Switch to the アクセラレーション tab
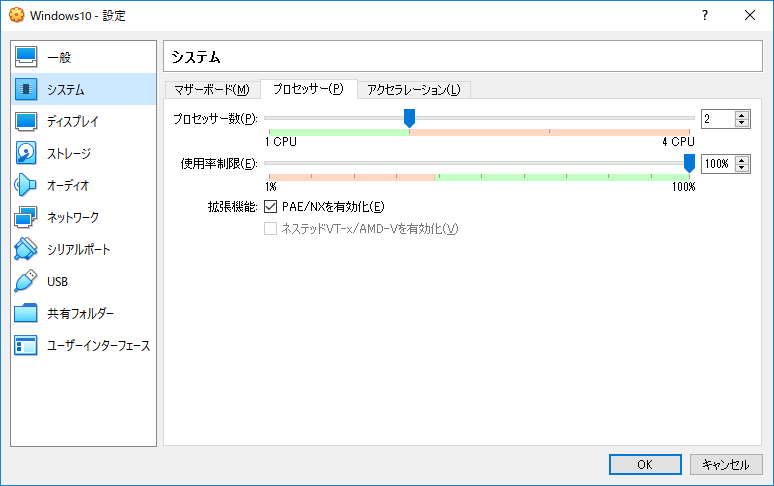 (414, 90)
